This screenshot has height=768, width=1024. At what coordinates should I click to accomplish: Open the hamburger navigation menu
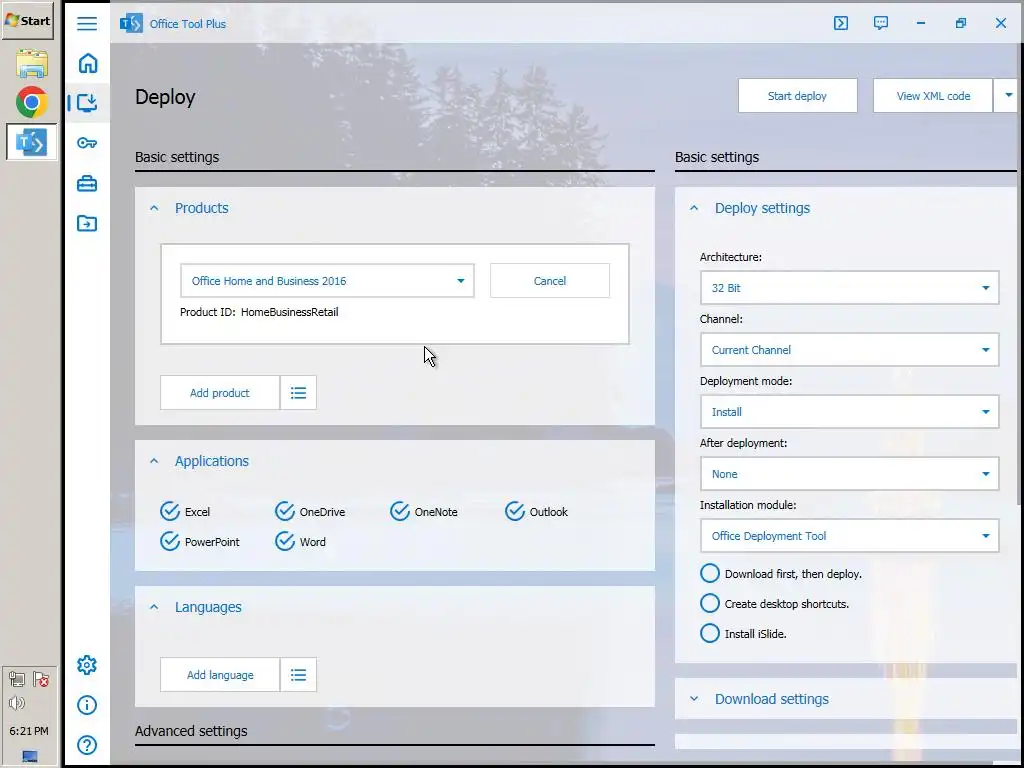point(87,24)
